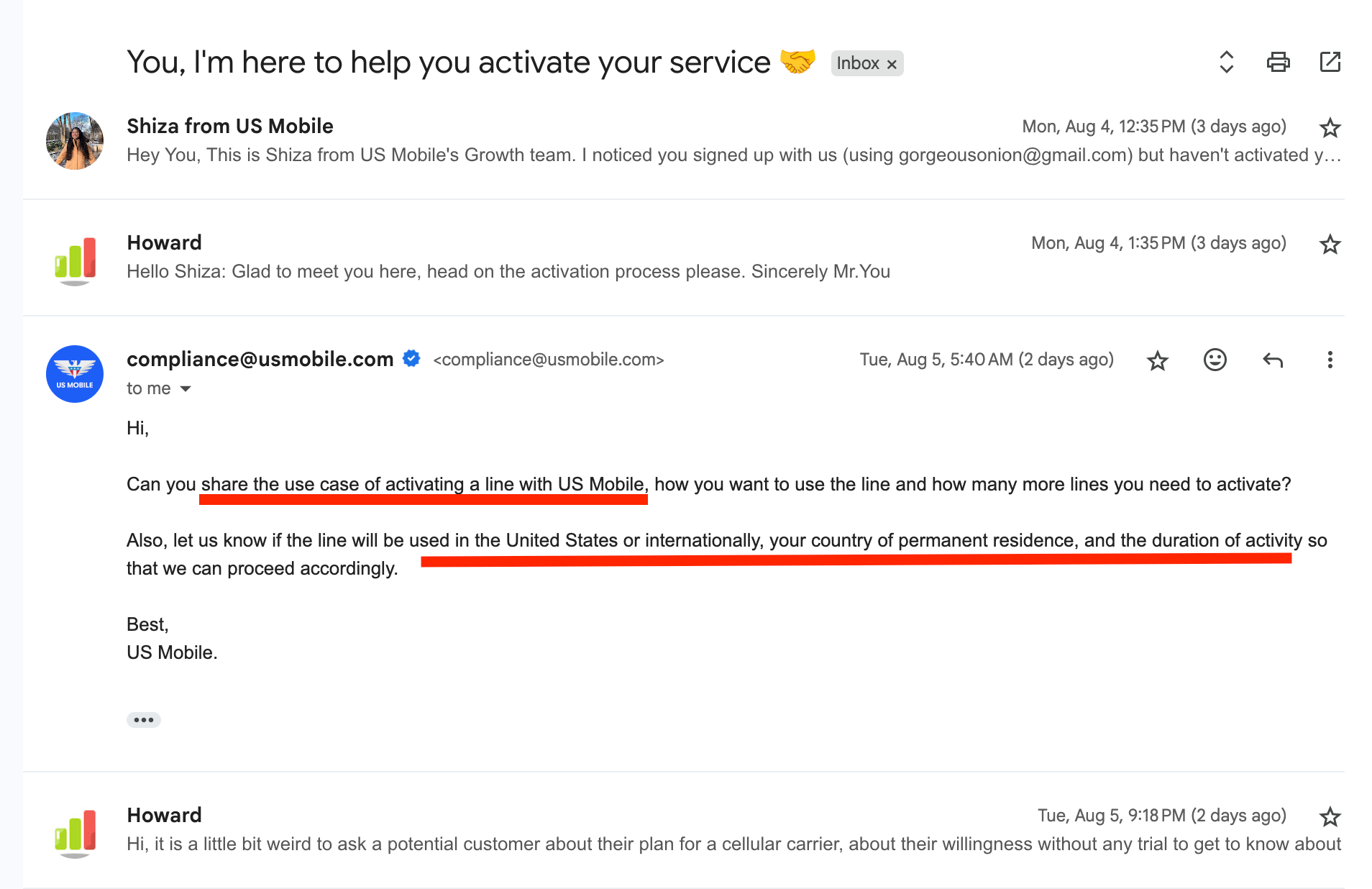
Task: Click the US Mobile sender avatar
Action: (75, 374)
